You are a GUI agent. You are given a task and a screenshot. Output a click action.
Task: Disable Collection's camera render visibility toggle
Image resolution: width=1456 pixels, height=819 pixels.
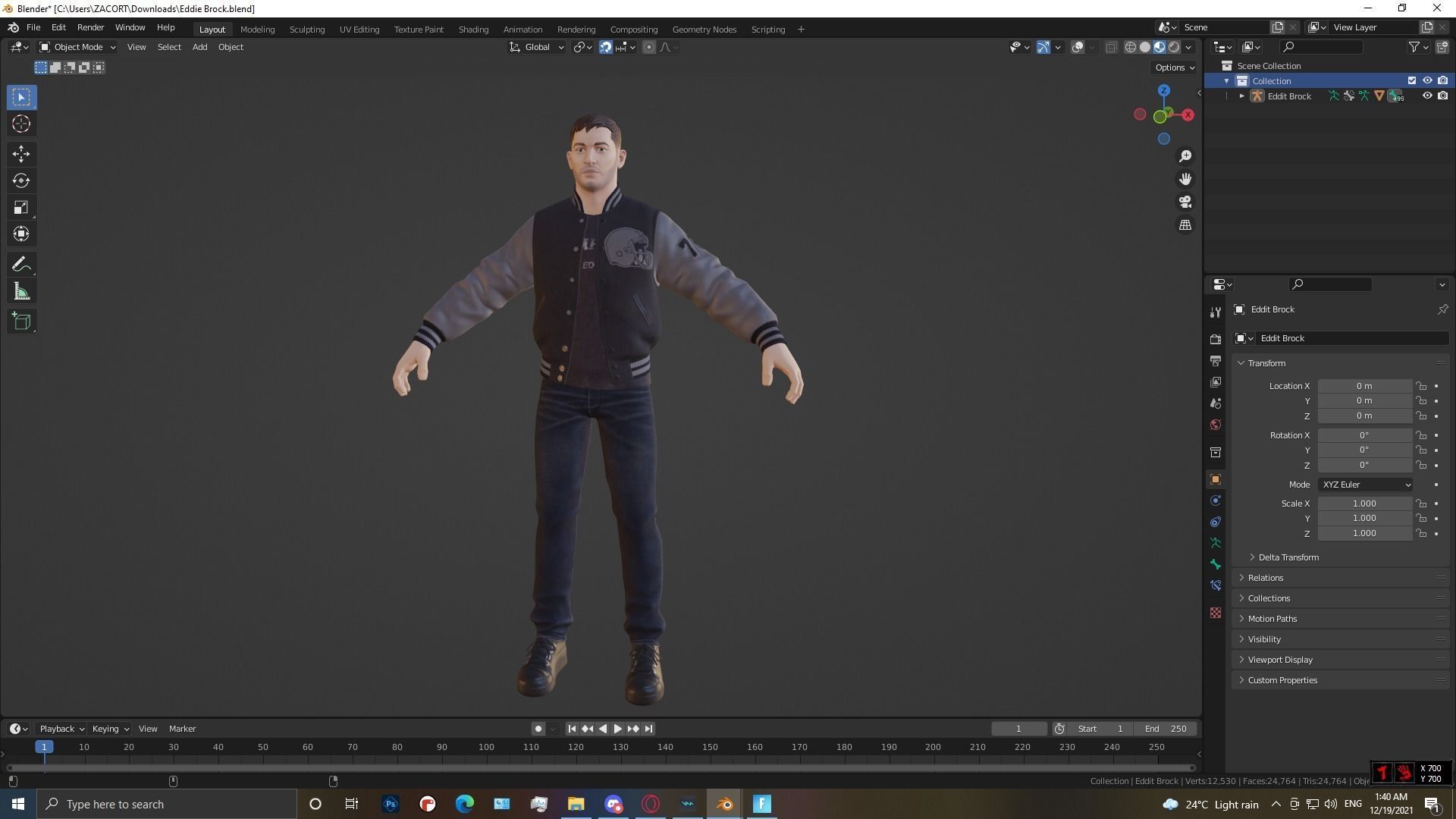pyautogui.click(x=1443, y=80)
